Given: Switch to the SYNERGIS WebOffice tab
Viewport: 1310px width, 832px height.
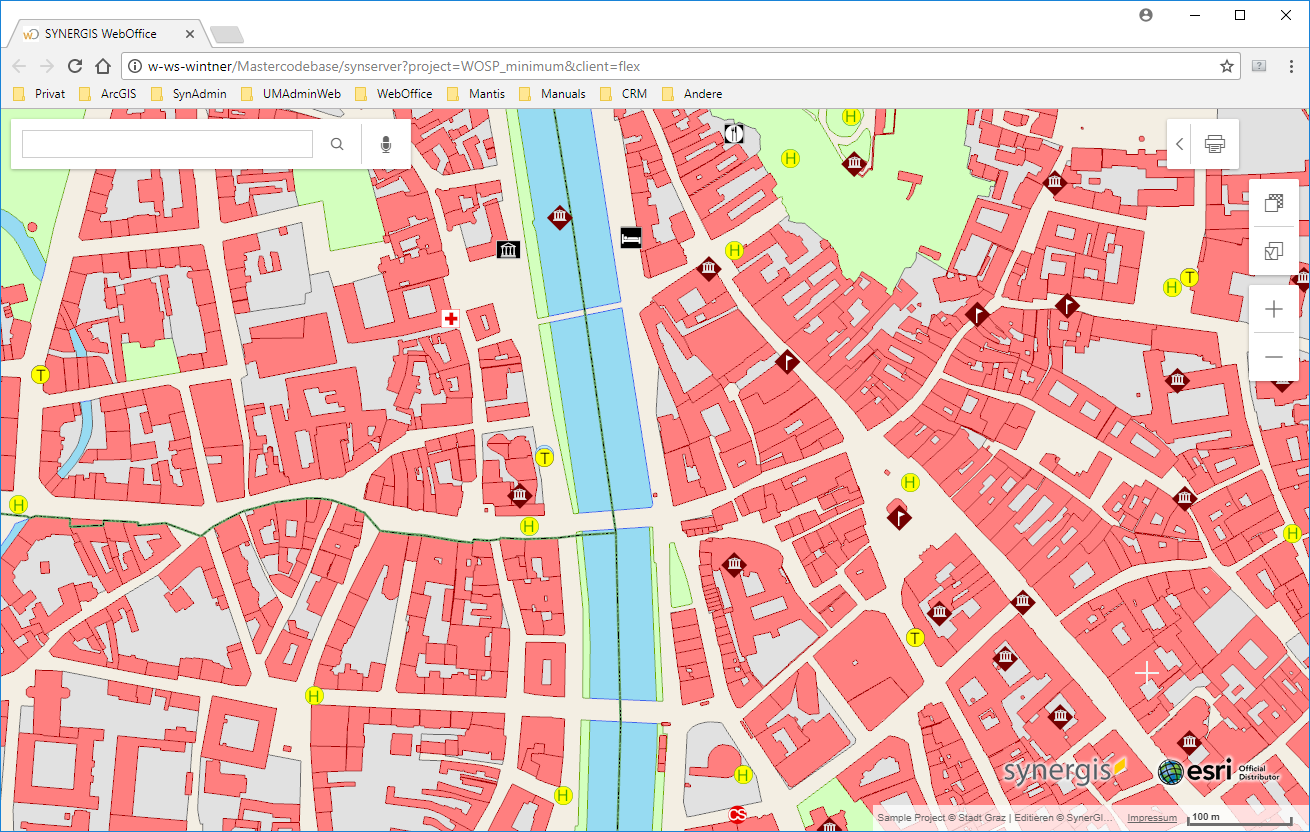Looking at the screenshot, I should (100, 34).
